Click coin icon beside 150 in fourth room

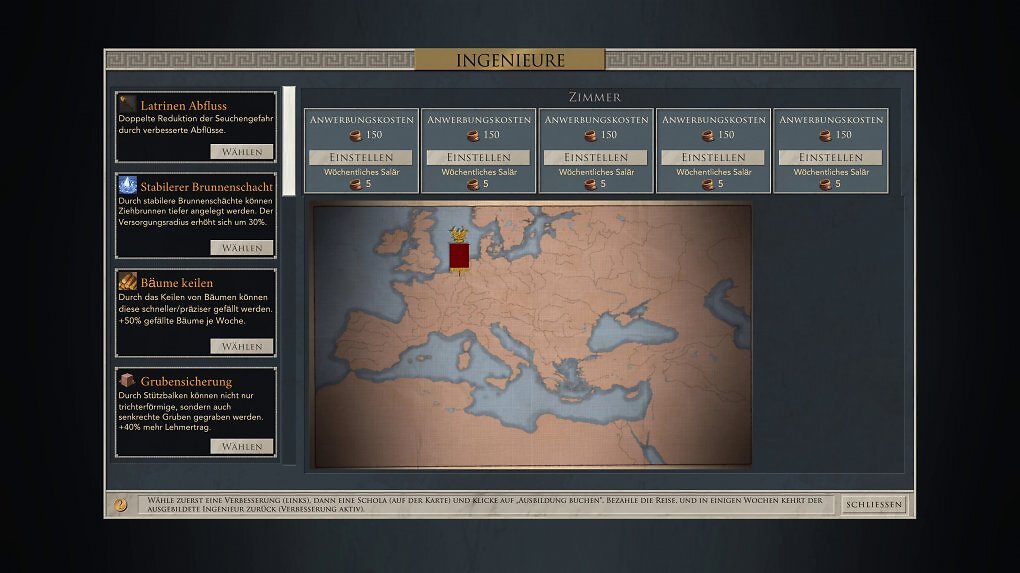point(708,135)
